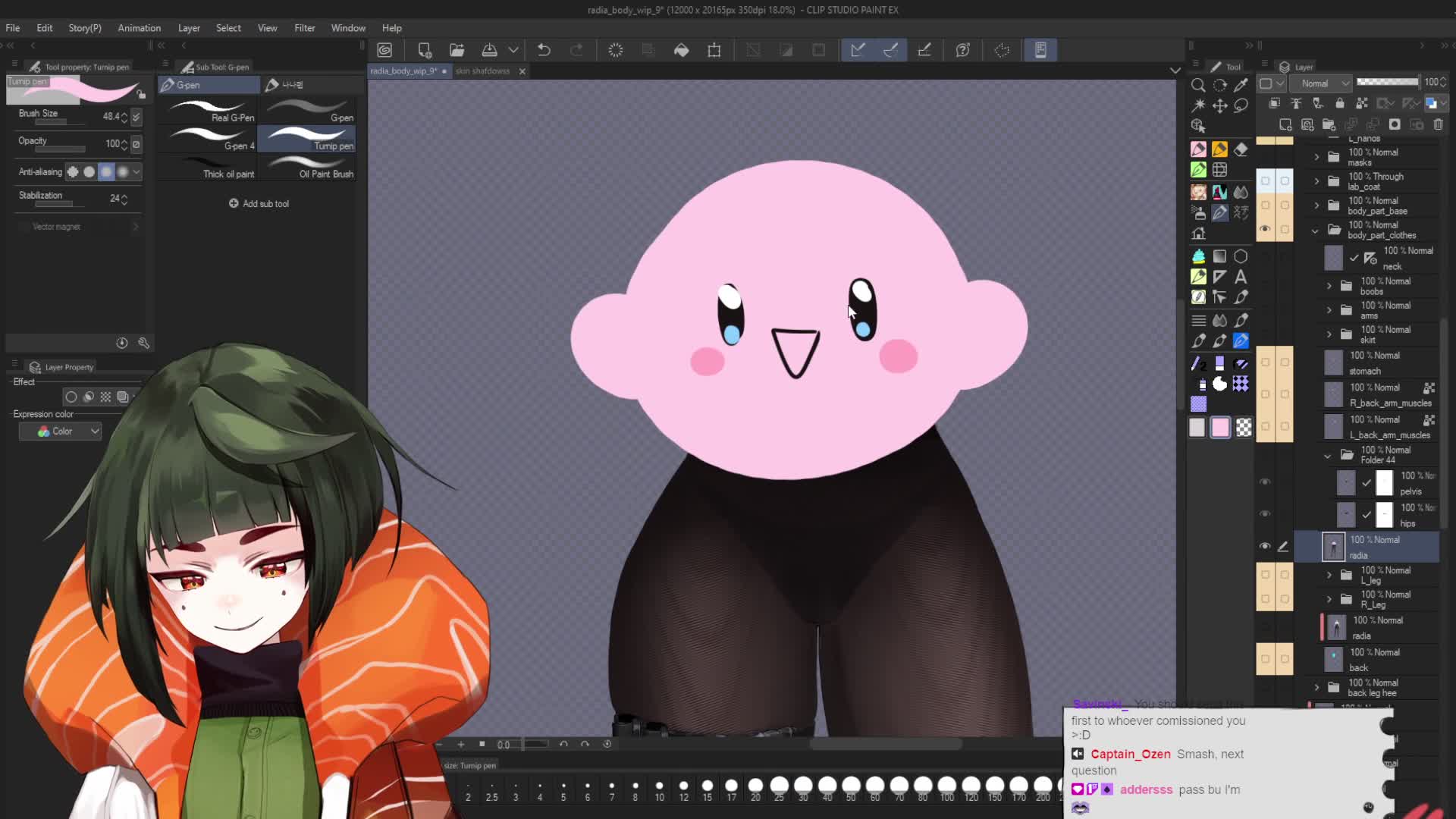Select the Lasso selection tool
The image size is (1456, 819).
coord(1241,105)
